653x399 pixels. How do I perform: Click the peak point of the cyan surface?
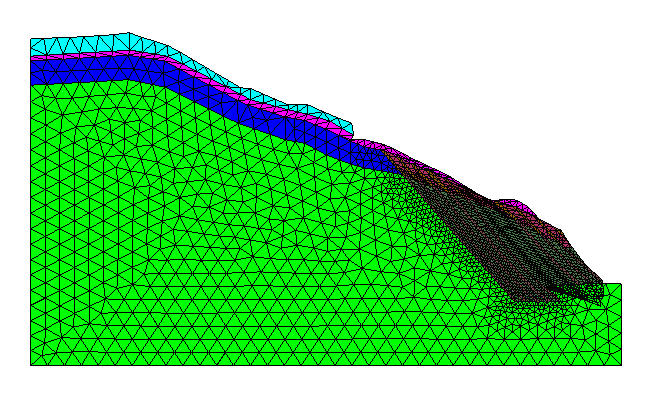pos(128,32)
